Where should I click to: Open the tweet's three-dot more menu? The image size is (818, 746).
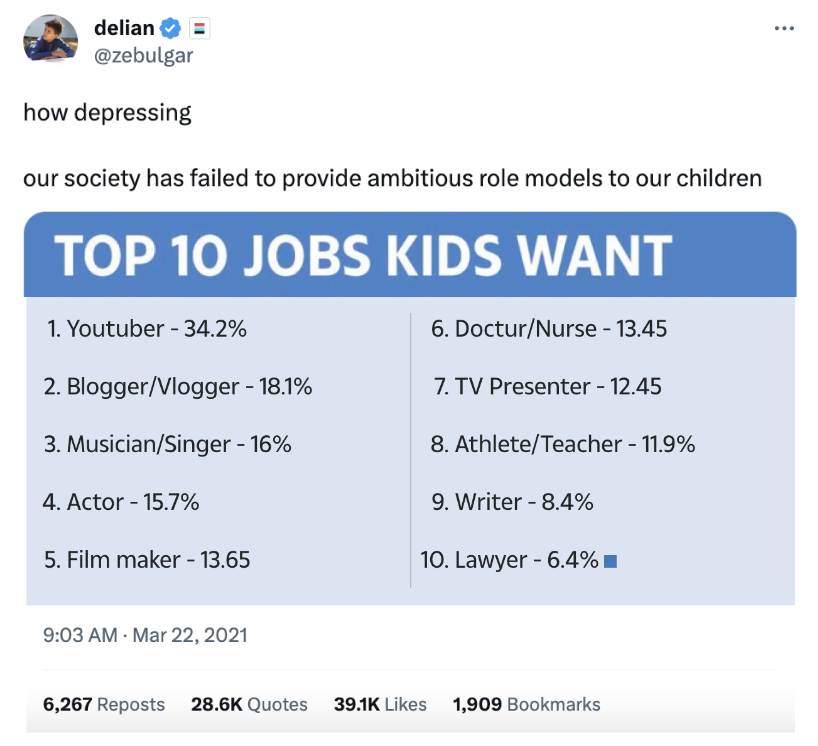(x=784, y=28)
